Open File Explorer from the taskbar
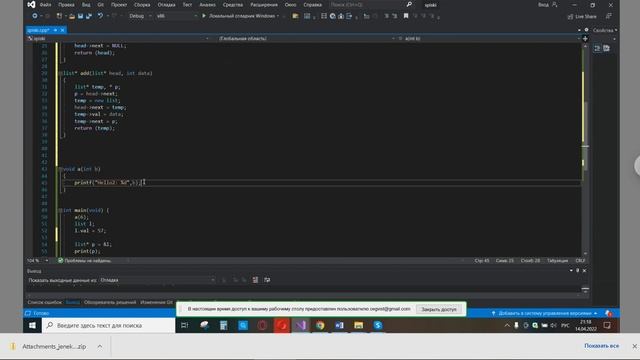 click(358, 325)
